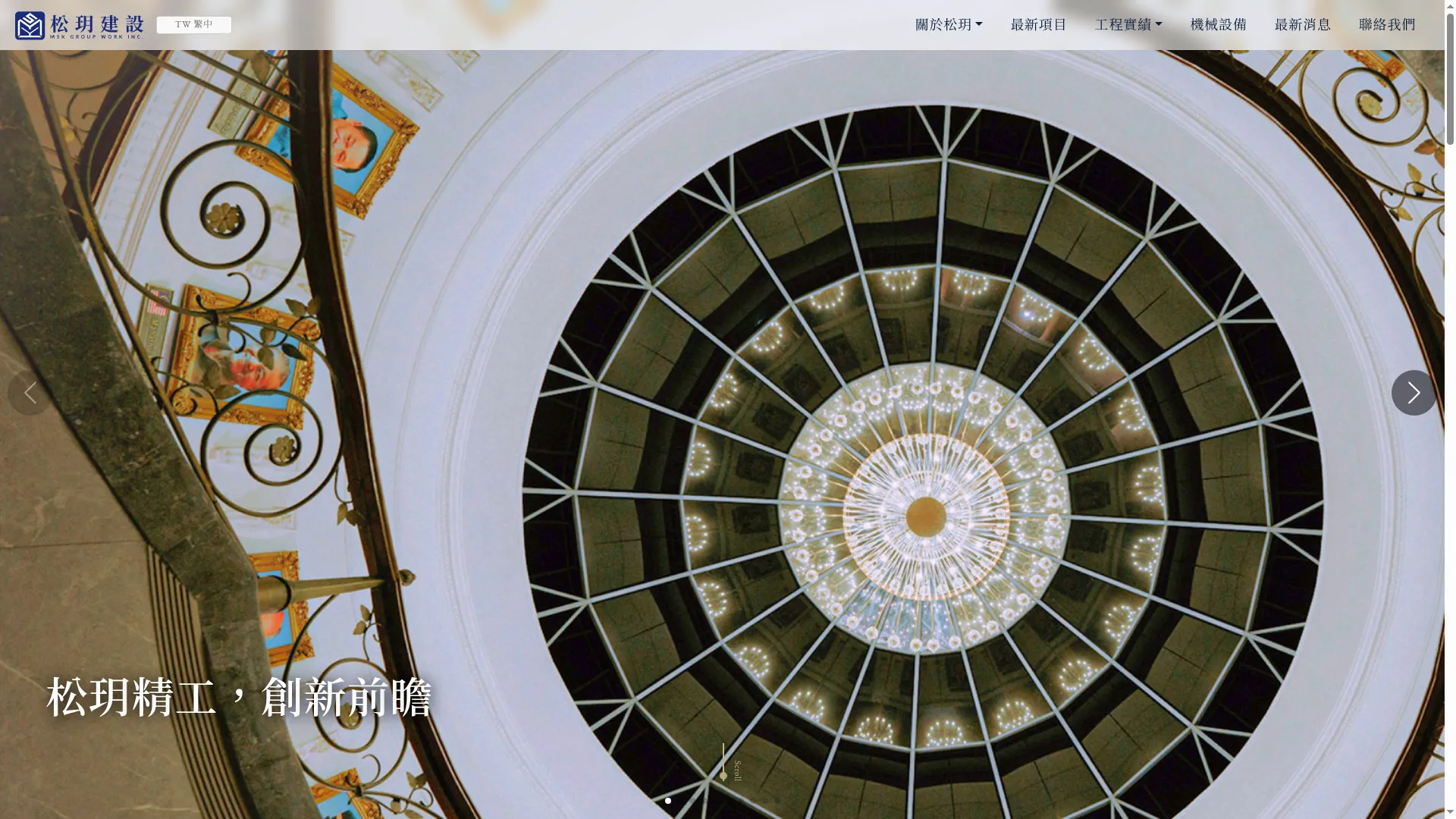Open the TW 繁中 language selector
The image size is (1456, 819).
click(x=194, y=25)
